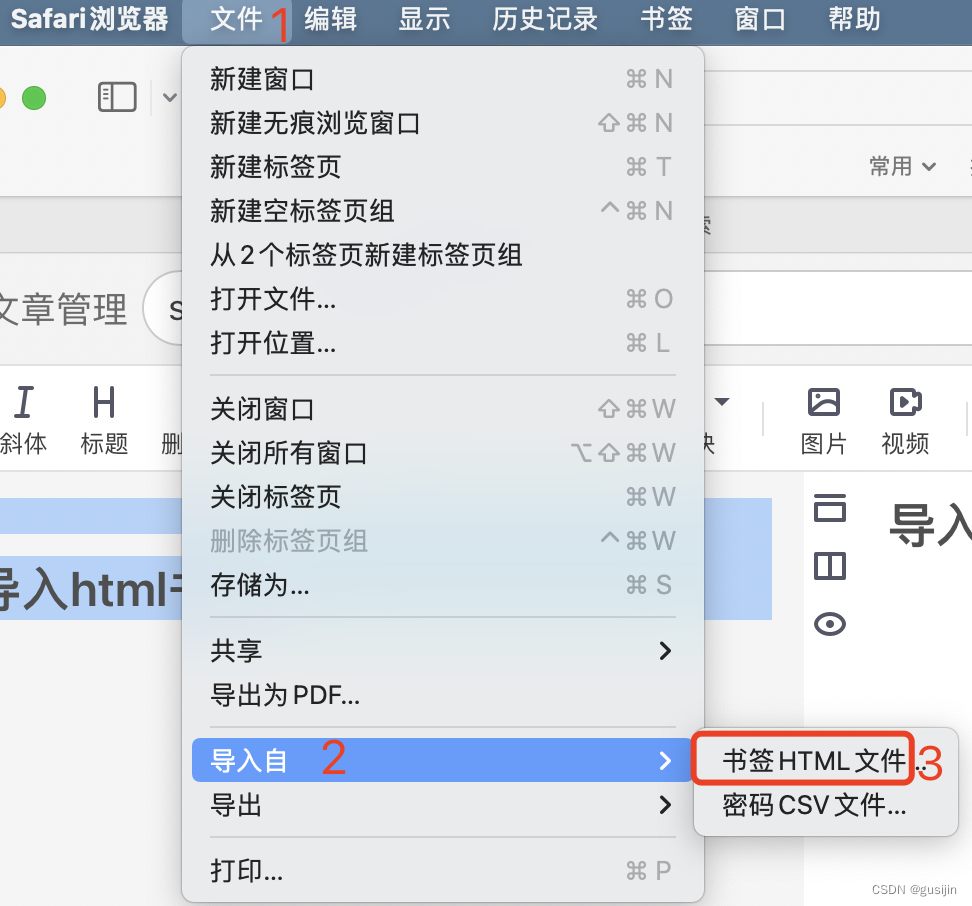The width and height of the screenshot is (972, 906).
Task: Open the 窗口 menu
Action: [760, 19]
